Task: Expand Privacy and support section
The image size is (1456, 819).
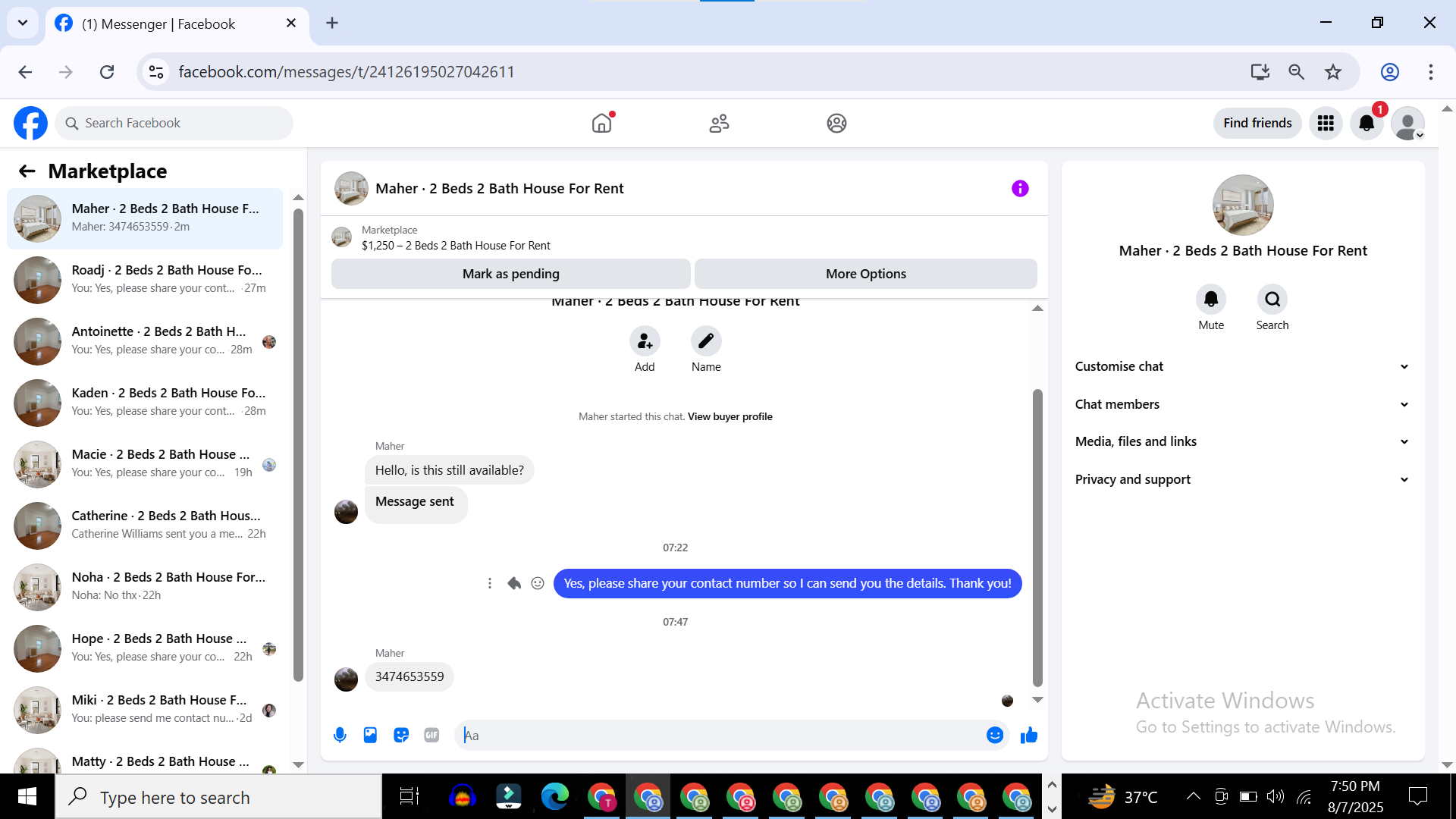Action: [x=1242, y=479]
